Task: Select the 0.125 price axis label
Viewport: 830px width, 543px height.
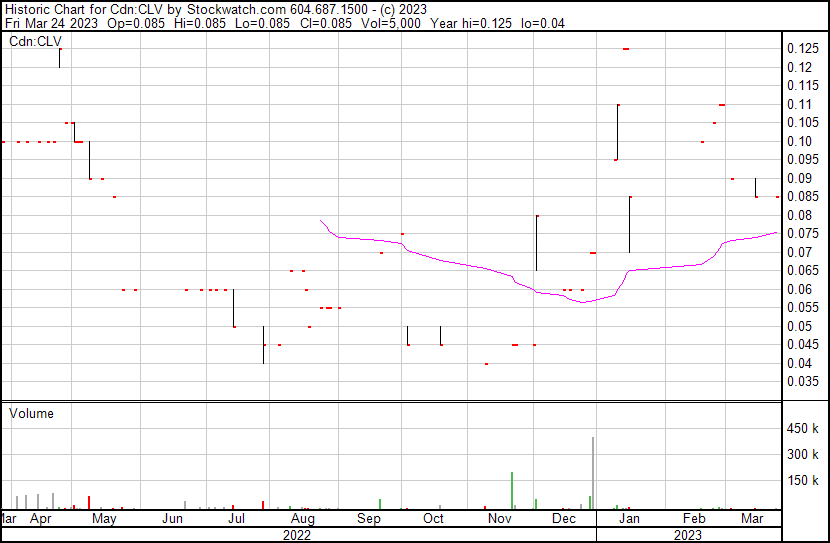Action: click(x=802, y=49)
